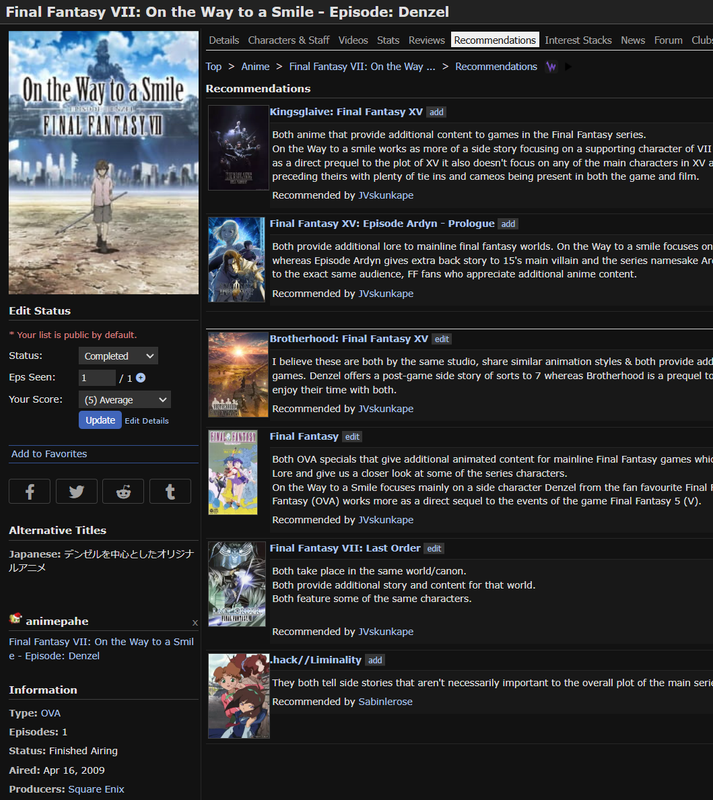Image resolution: width=713 pixels, height=800 pixels.
Task: Click edit next to the Final Fantasy title
Action: (x=352, y=437)
